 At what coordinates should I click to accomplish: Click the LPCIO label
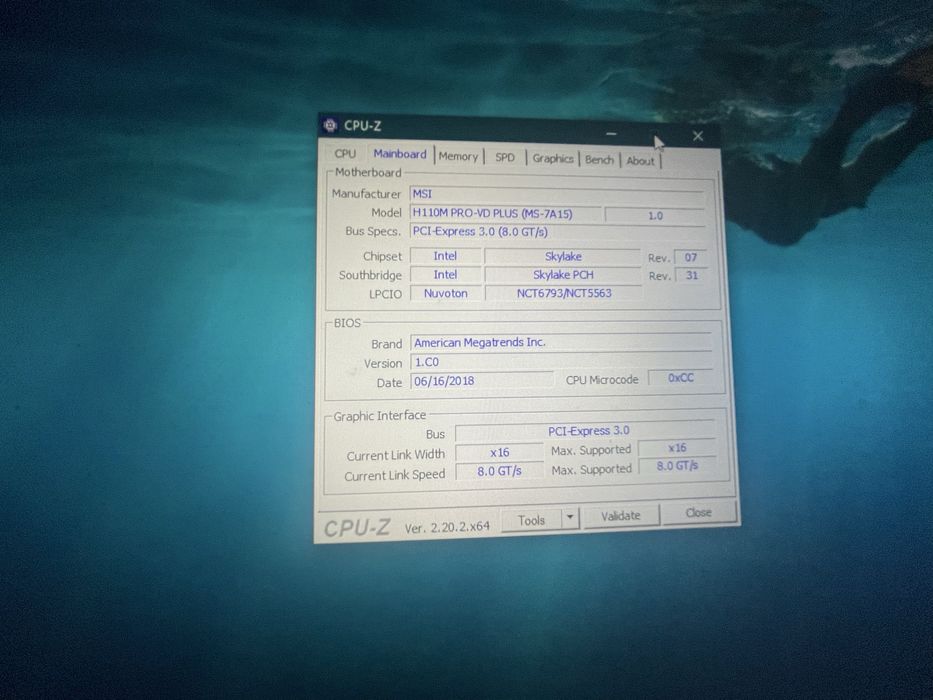(385, 294)
